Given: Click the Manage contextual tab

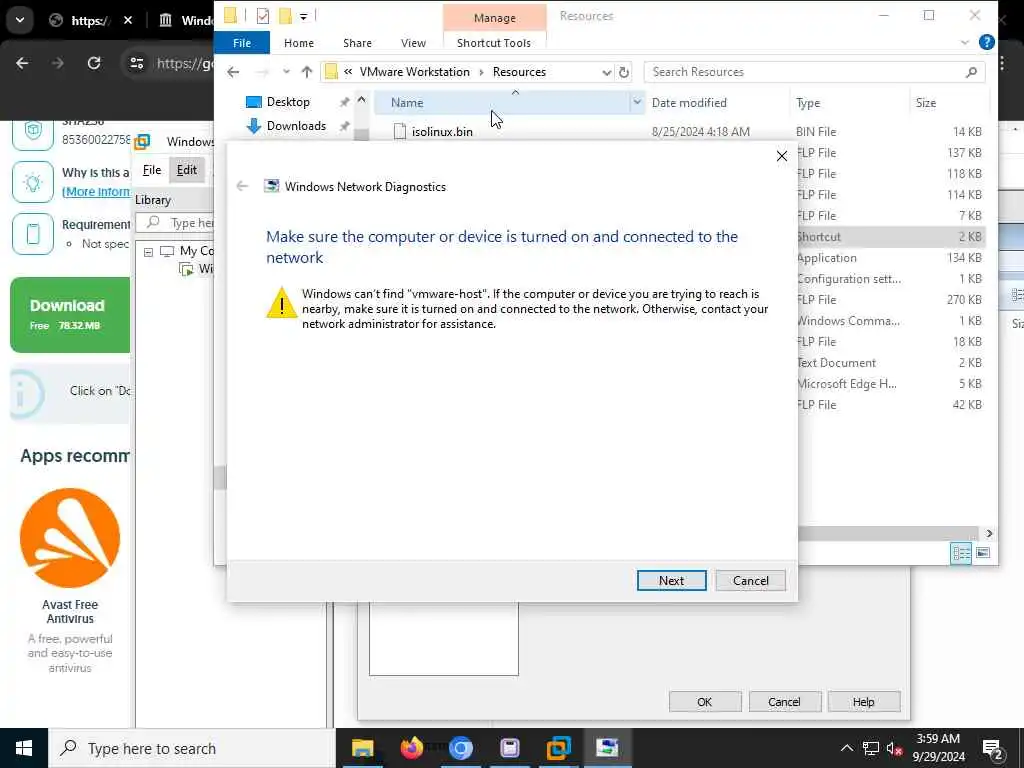Looking at the screenshot, I should click(x=494, y=18).
